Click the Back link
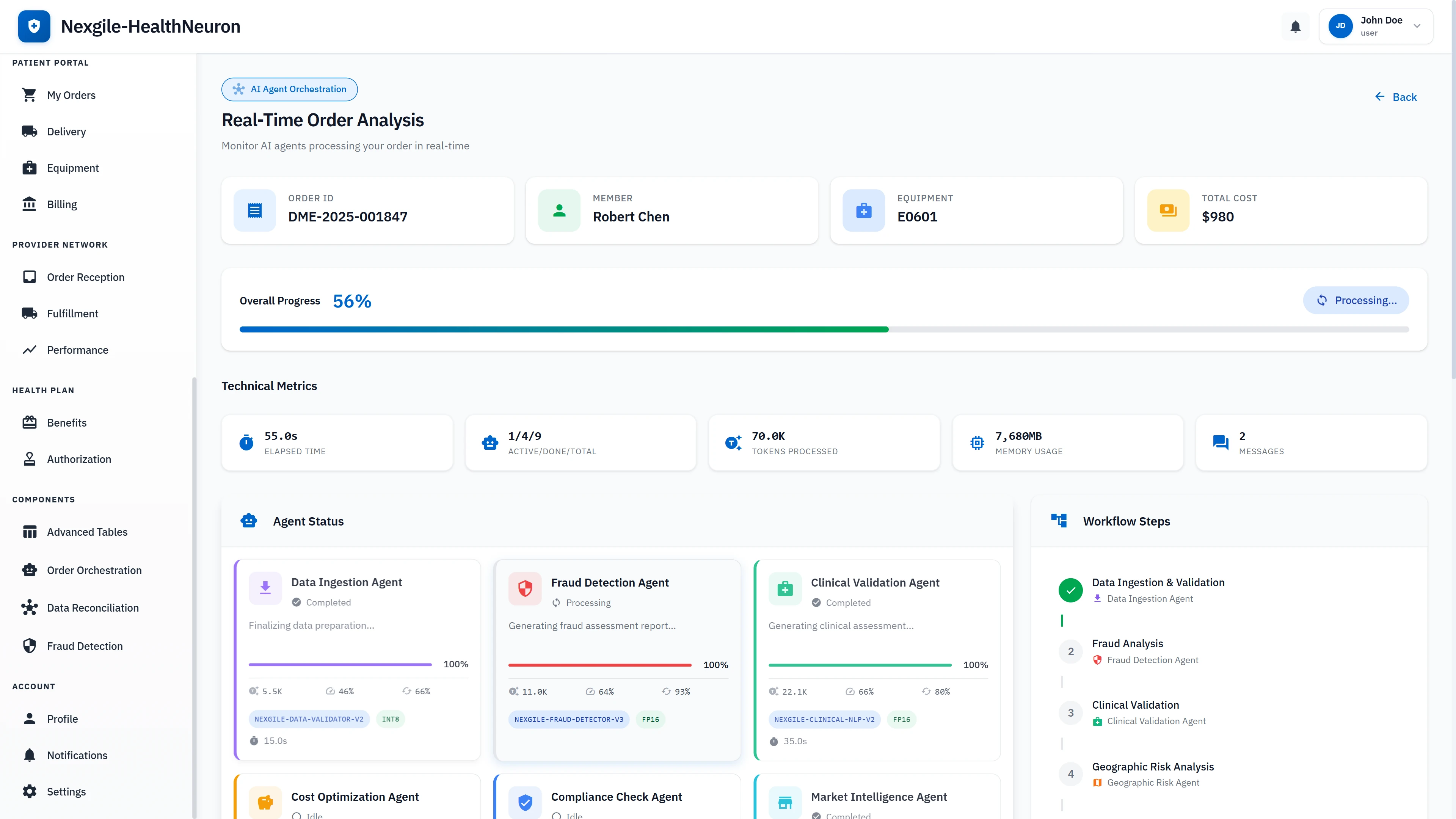The image size is (1456, 819). [x=1396, y=97]
